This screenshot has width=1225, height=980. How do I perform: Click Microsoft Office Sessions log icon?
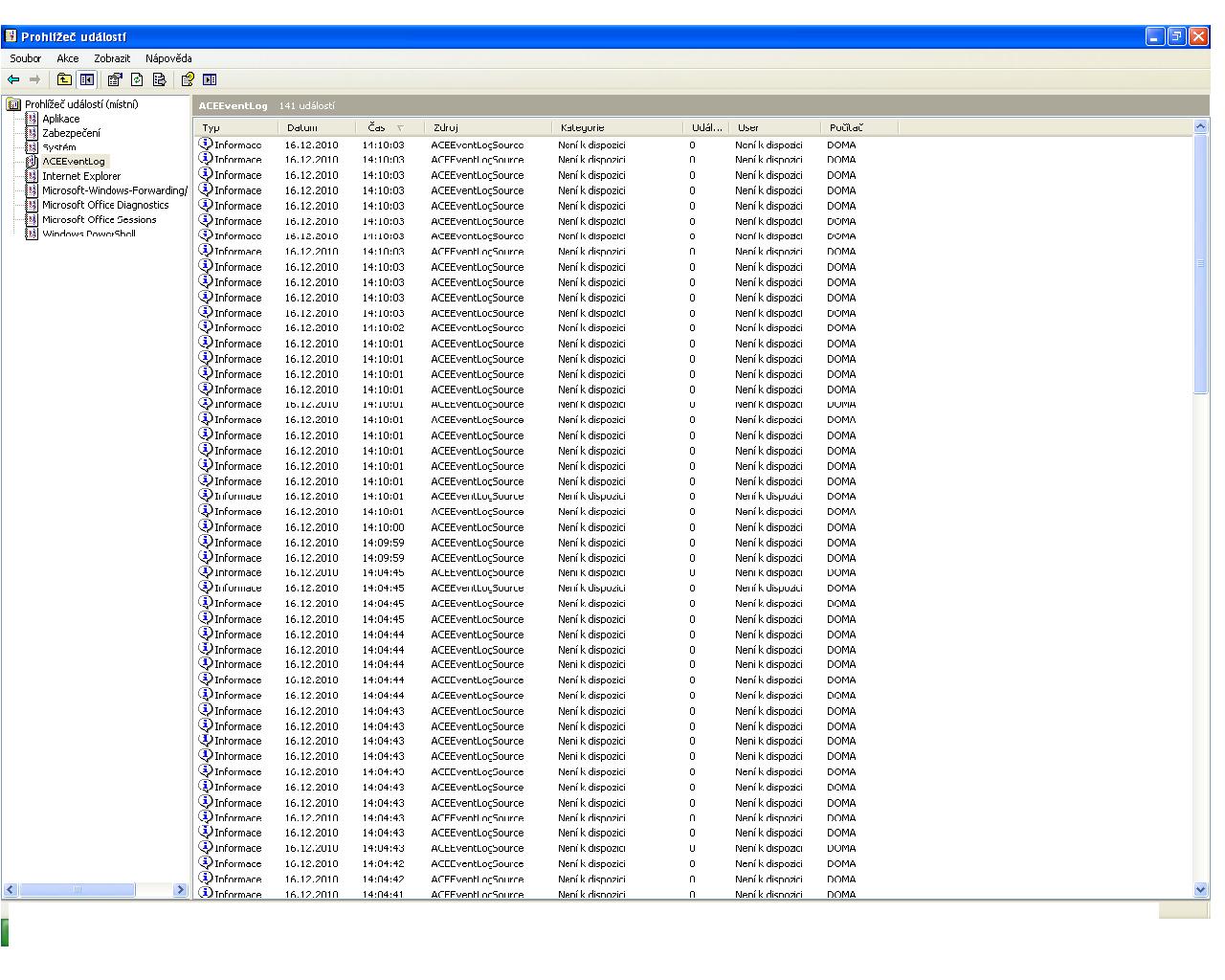click(x=32, y=219)
